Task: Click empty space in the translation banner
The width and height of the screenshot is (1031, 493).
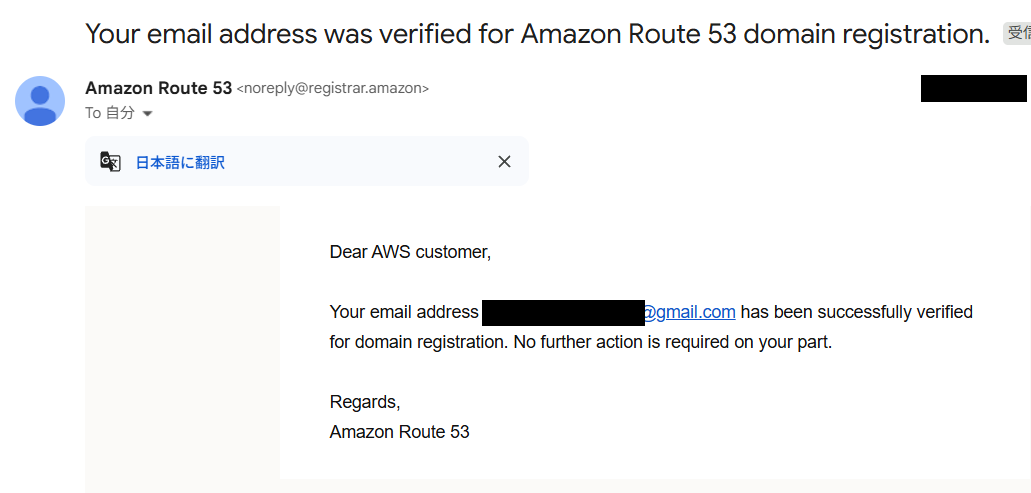Action: (x=362, y=162)
